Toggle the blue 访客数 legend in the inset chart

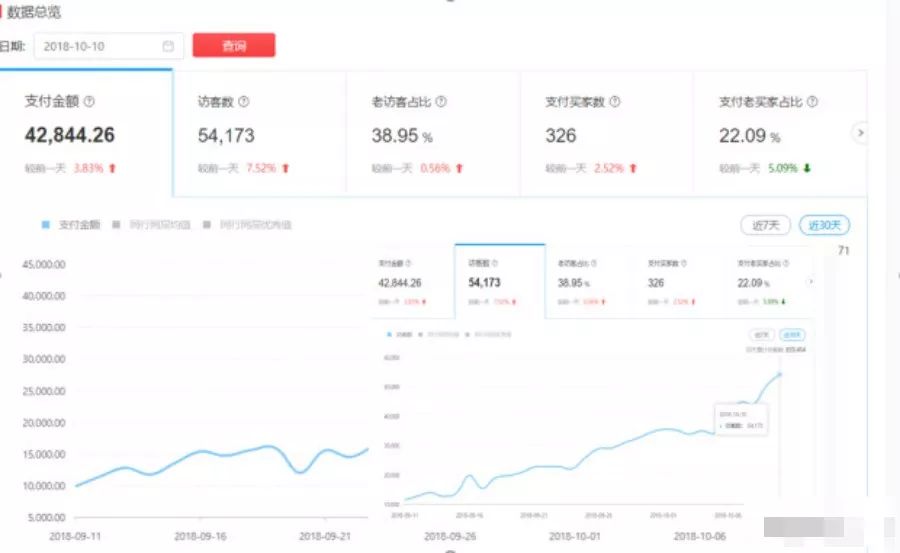coord(400,334)
